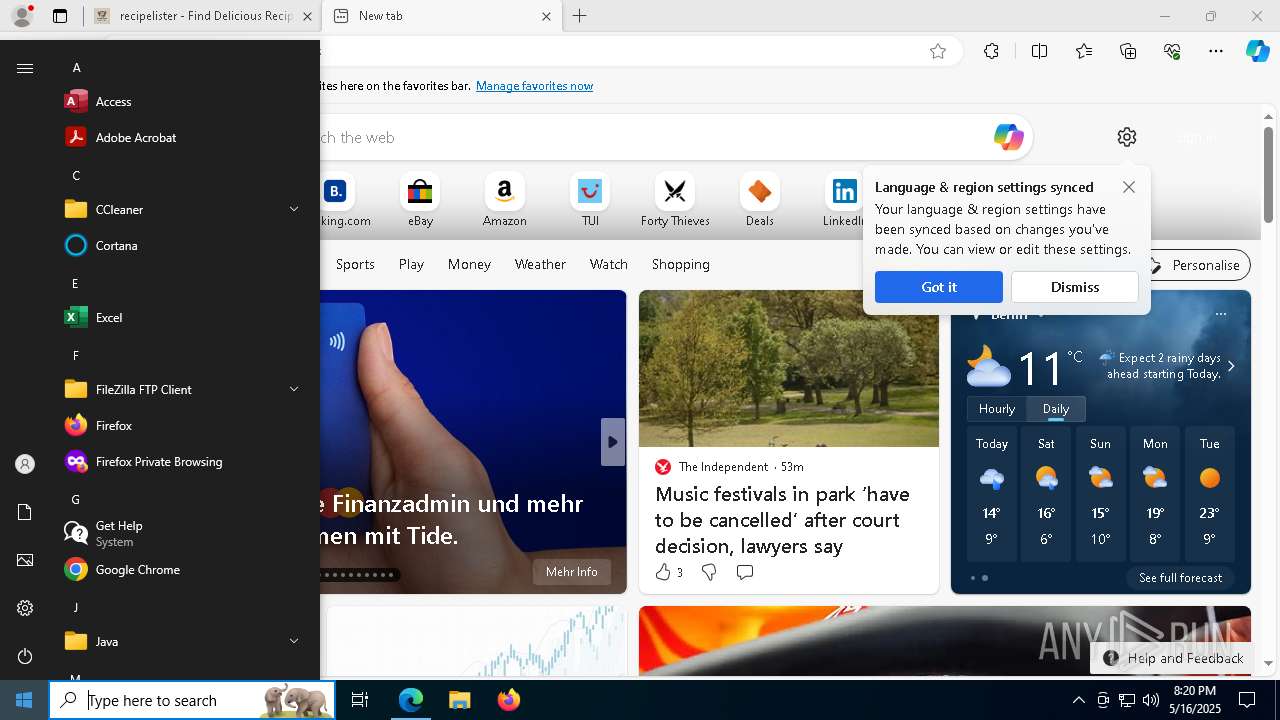Open the Deals quick link
This screenshot has height=720, width=1280.
coord(760,200)
